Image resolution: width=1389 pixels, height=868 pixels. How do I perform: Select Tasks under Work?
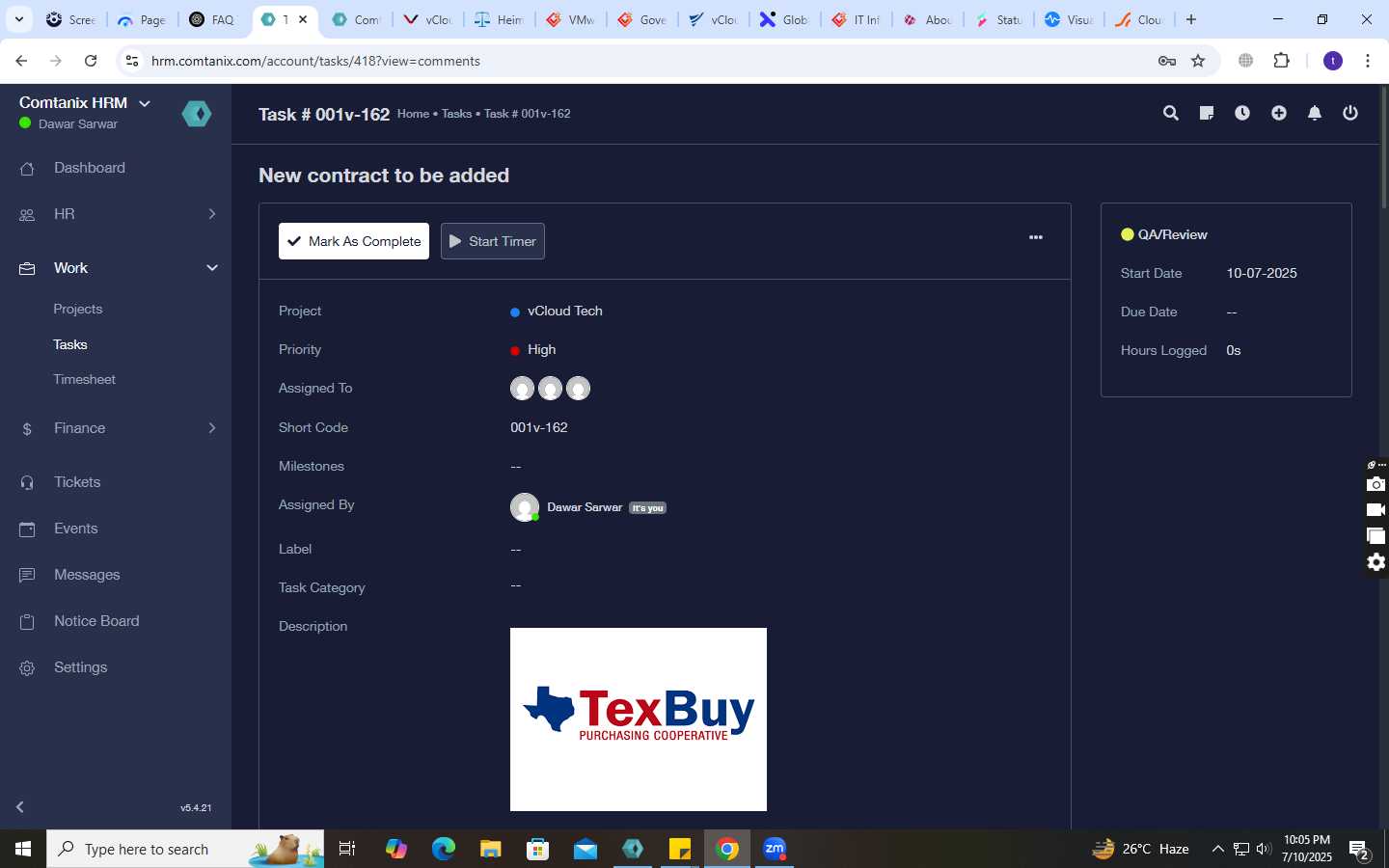click(70, 344)
